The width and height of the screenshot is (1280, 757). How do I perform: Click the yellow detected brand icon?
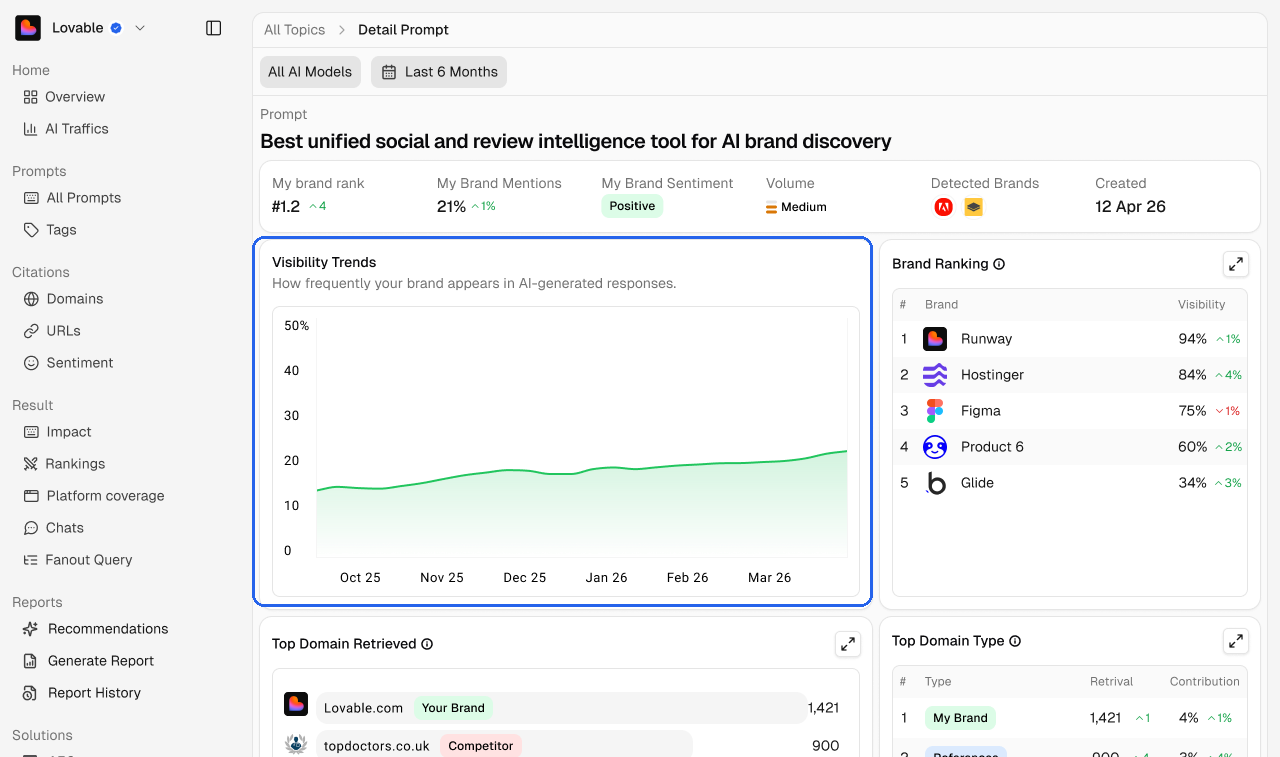click(974, 207)
